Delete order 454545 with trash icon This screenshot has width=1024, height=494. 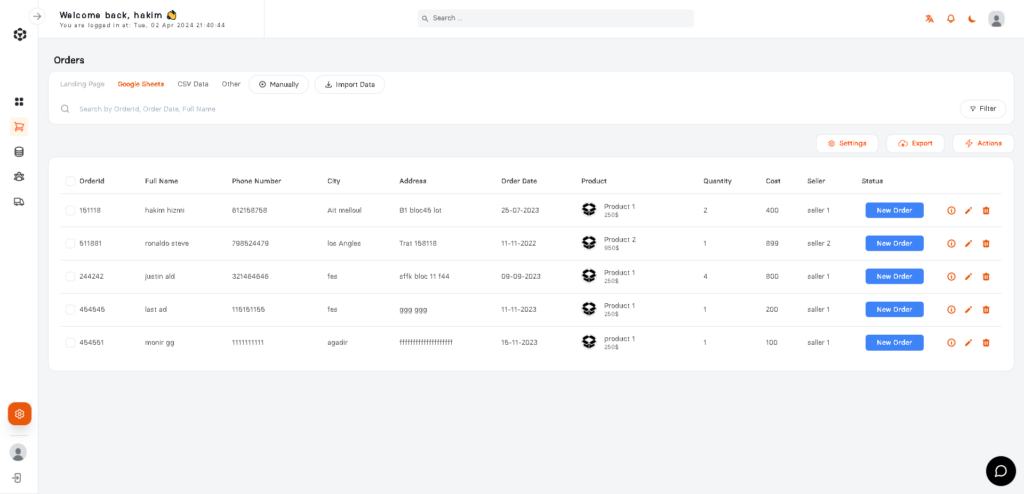tap(986, 310)
